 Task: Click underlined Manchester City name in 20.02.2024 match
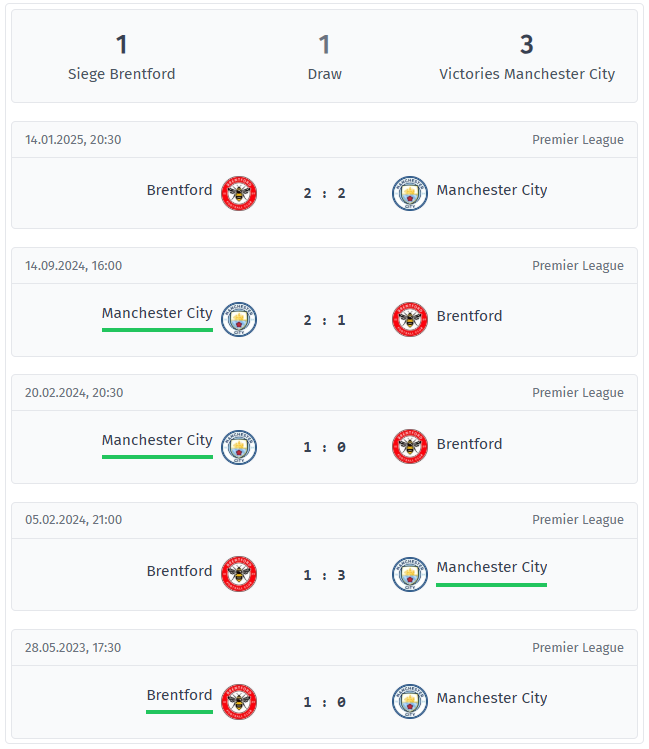157,440
